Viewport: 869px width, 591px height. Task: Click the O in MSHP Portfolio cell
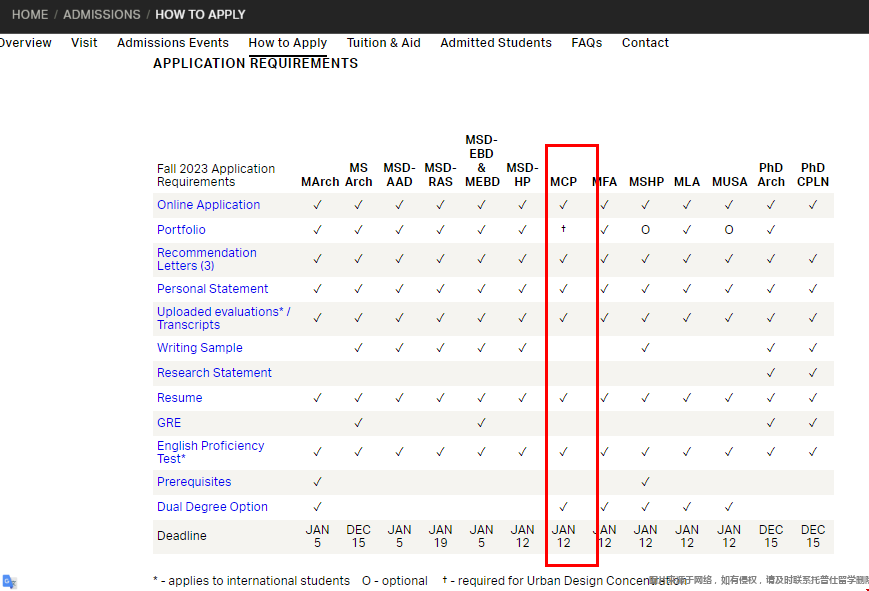tap(646, 230)
